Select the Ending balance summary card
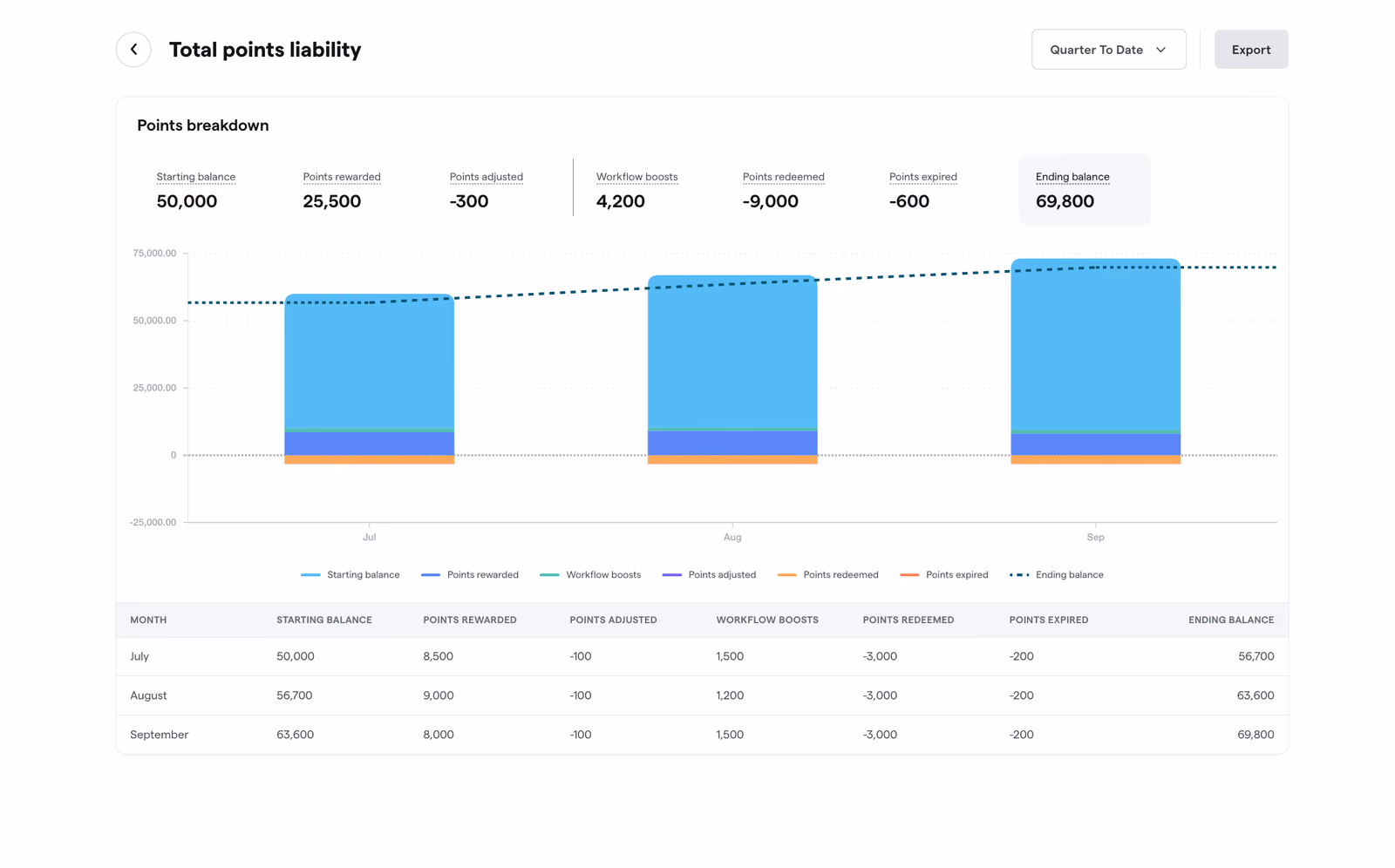1395x868 pixels. click(x=1085, y=190)
